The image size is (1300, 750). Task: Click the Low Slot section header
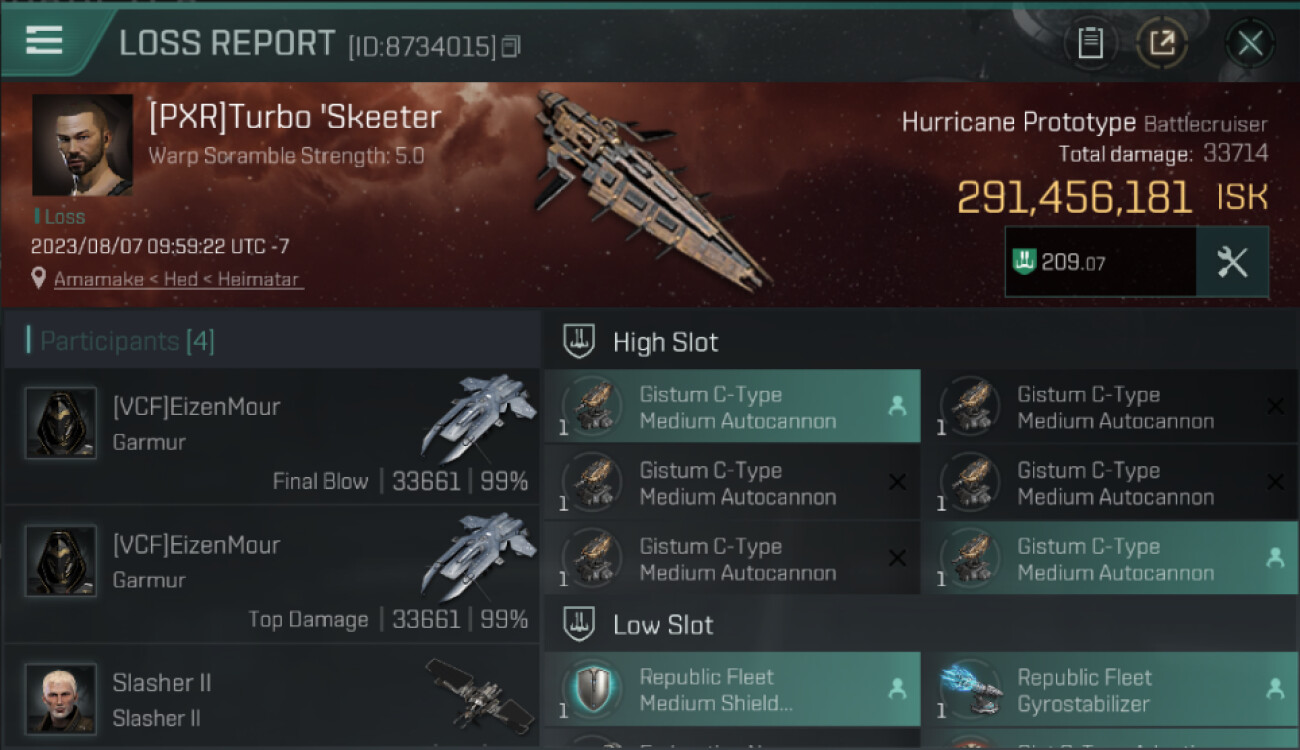coord(663,625)
